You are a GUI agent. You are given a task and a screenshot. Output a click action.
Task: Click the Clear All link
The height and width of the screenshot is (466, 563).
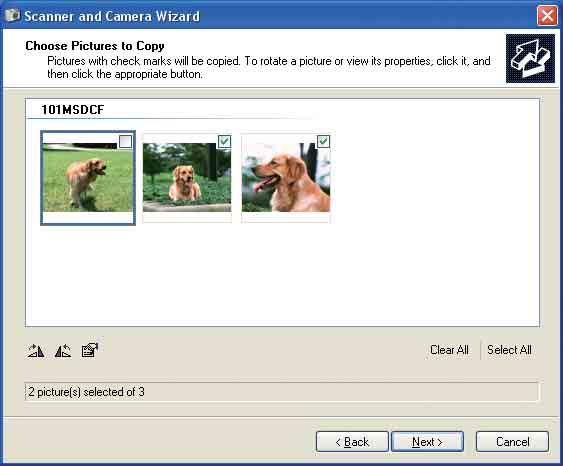click(449, 350)
